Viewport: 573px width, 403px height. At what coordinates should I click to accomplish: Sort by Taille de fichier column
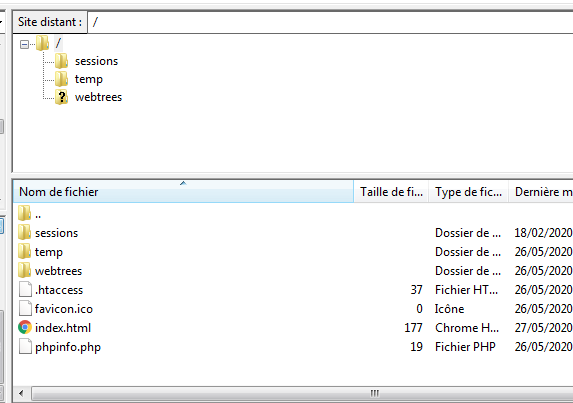click(x=391, y=191)
